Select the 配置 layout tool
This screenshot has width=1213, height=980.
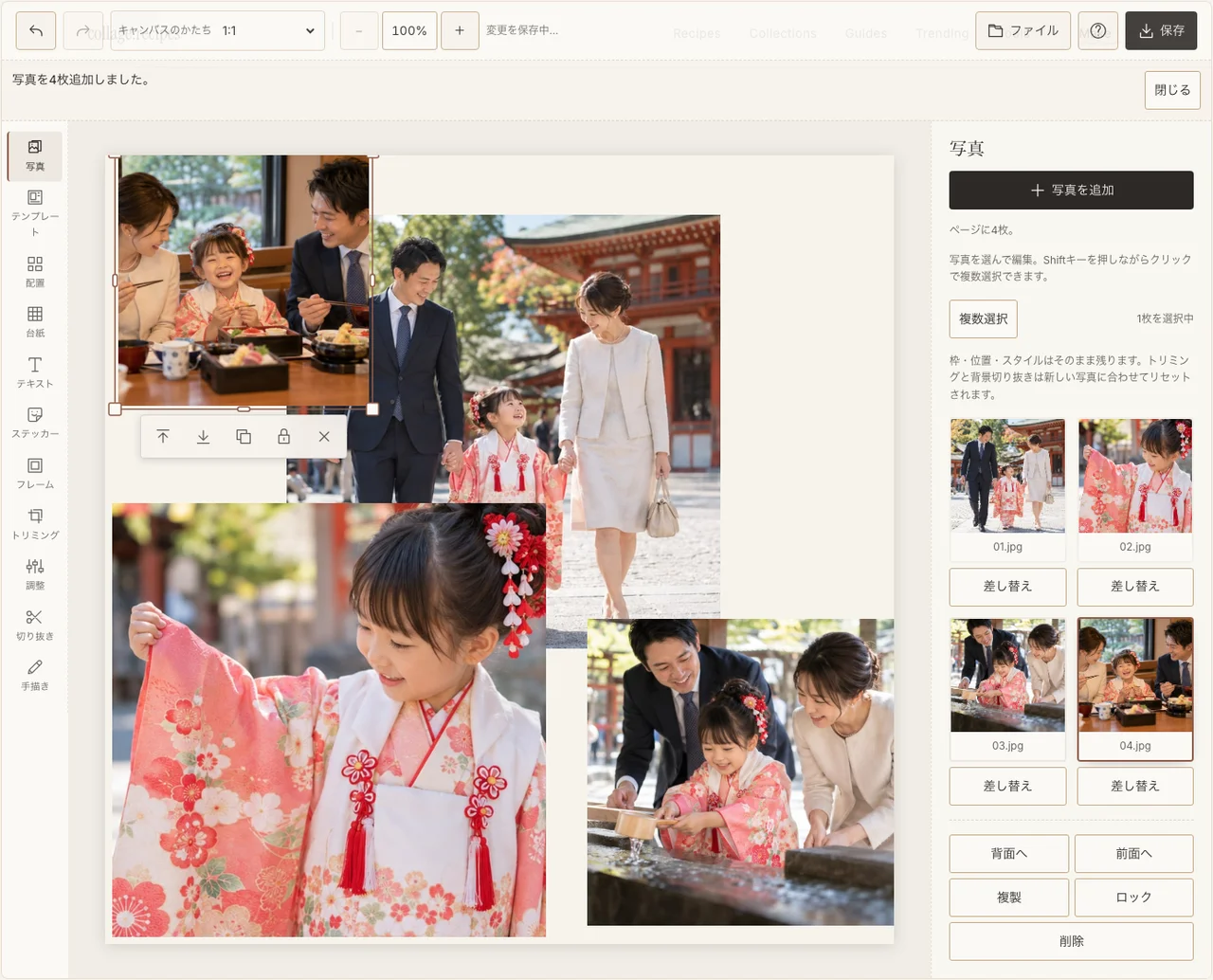tap(35, 271)
